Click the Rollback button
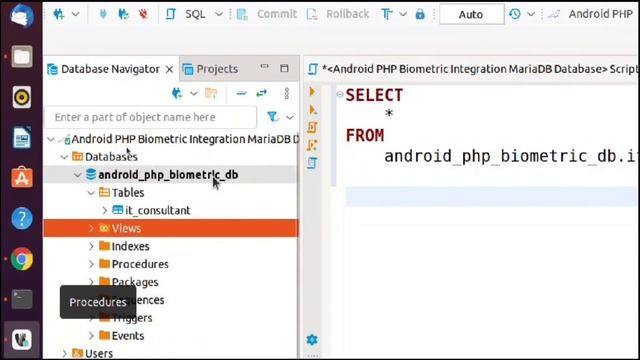 tap(338, 14)
